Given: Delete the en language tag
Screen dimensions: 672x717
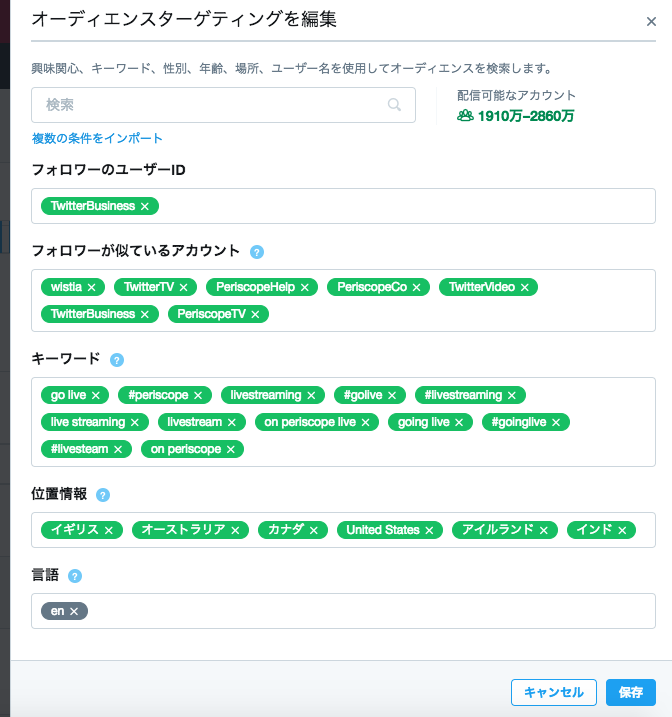Looking at the screenshot, I should (x=74, y=611).
